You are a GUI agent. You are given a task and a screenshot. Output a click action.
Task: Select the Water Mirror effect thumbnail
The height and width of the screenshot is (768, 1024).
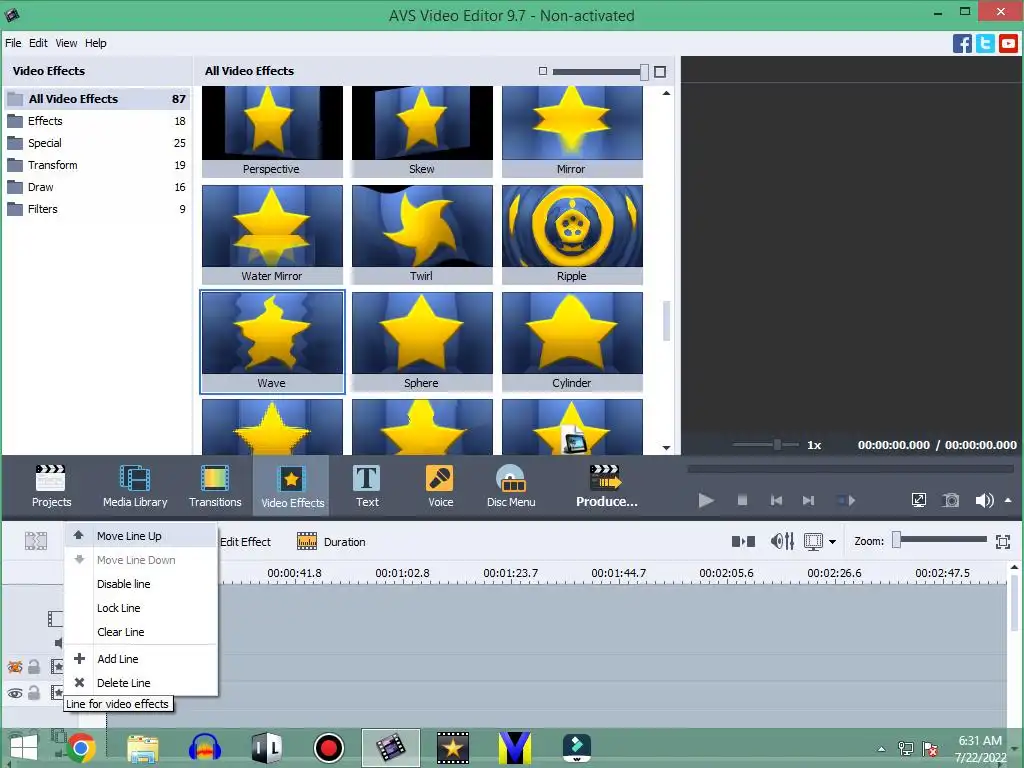coord(272,234)
